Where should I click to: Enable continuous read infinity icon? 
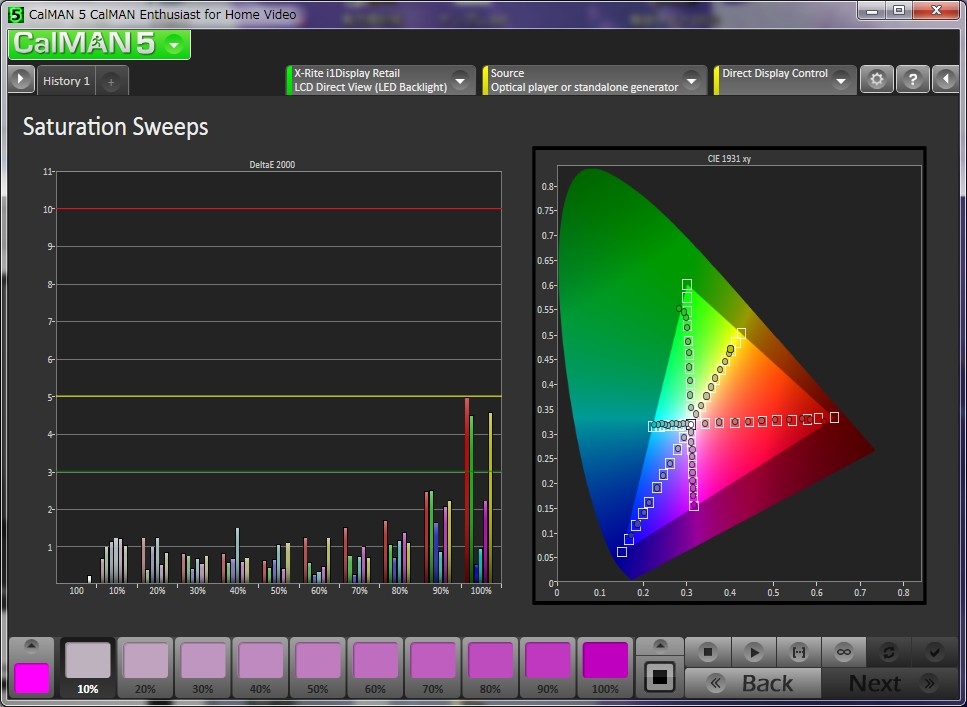point(844,652)
